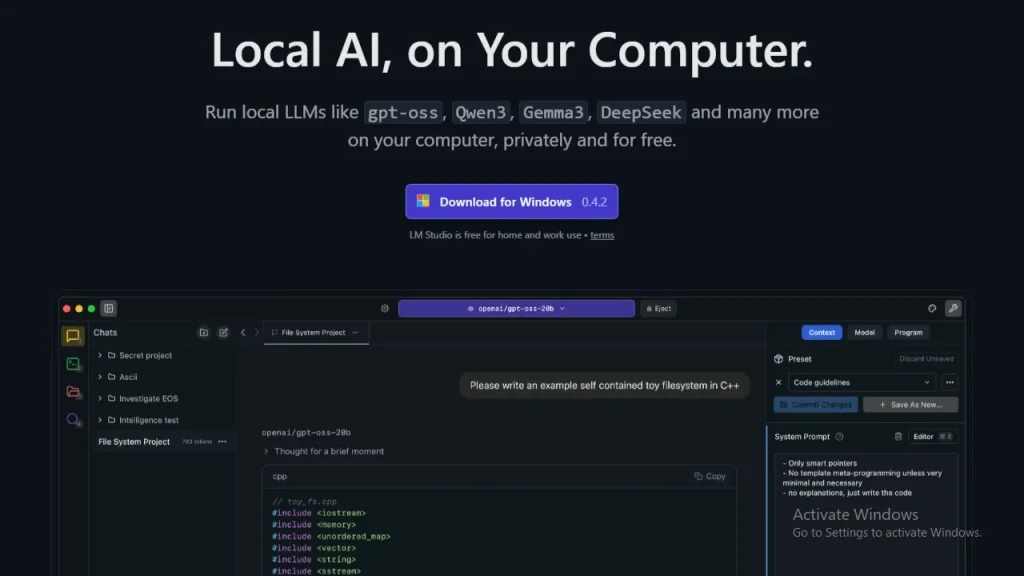Navigate forward with the right arrow
The image size is (1024, 576).
257,332
